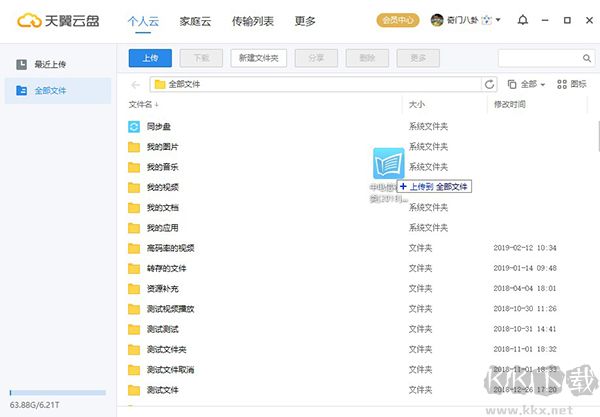Click the 最近上传 clock icon

click(21, 64)
